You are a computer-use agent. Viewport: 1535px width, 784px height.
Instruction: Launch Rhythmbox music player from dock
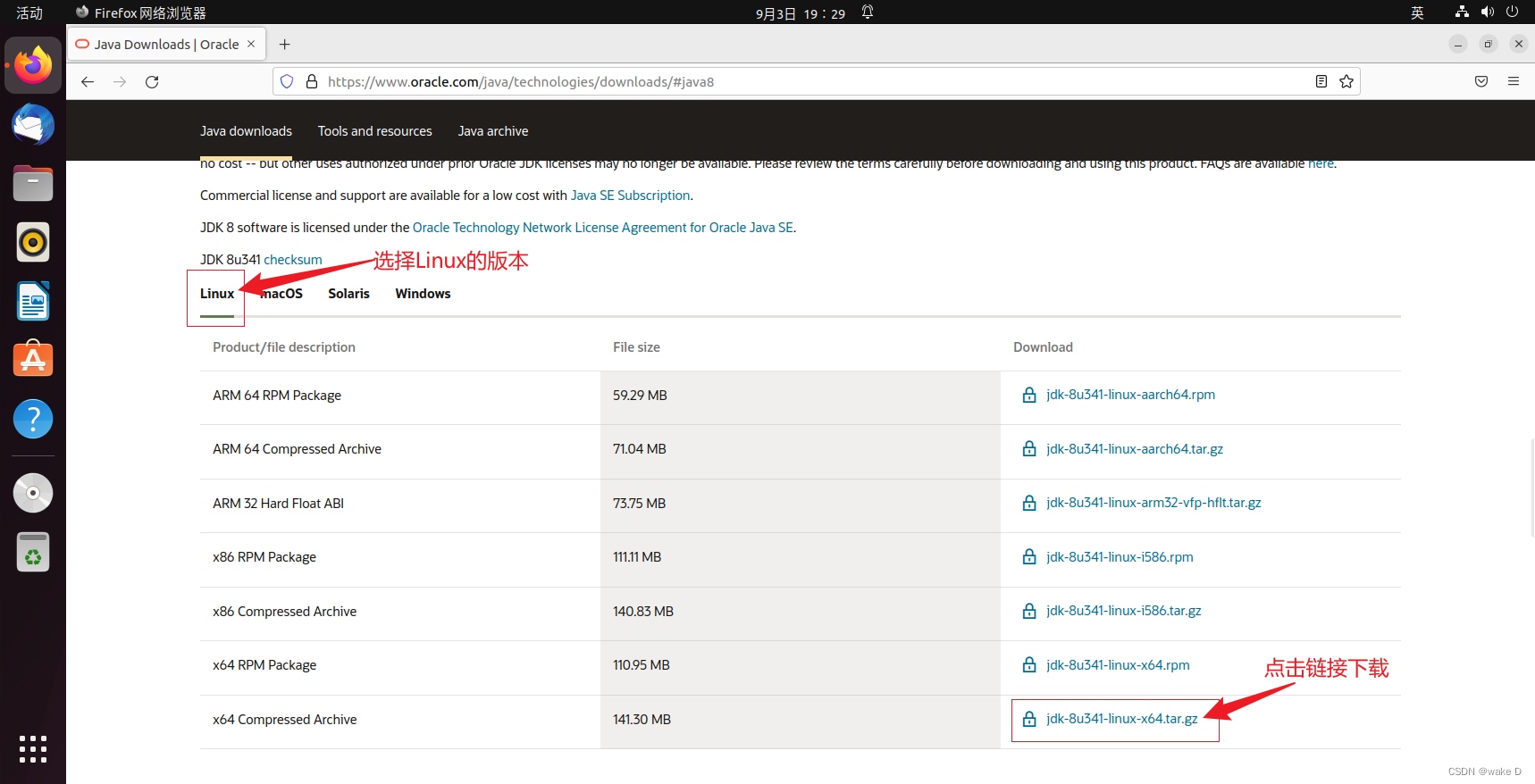click(x=33, y=242)
